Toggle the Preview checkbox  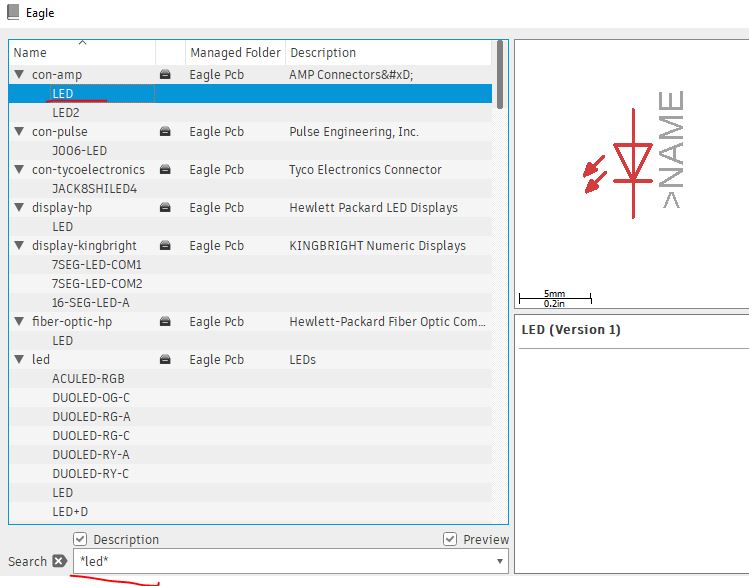point(449,539)
